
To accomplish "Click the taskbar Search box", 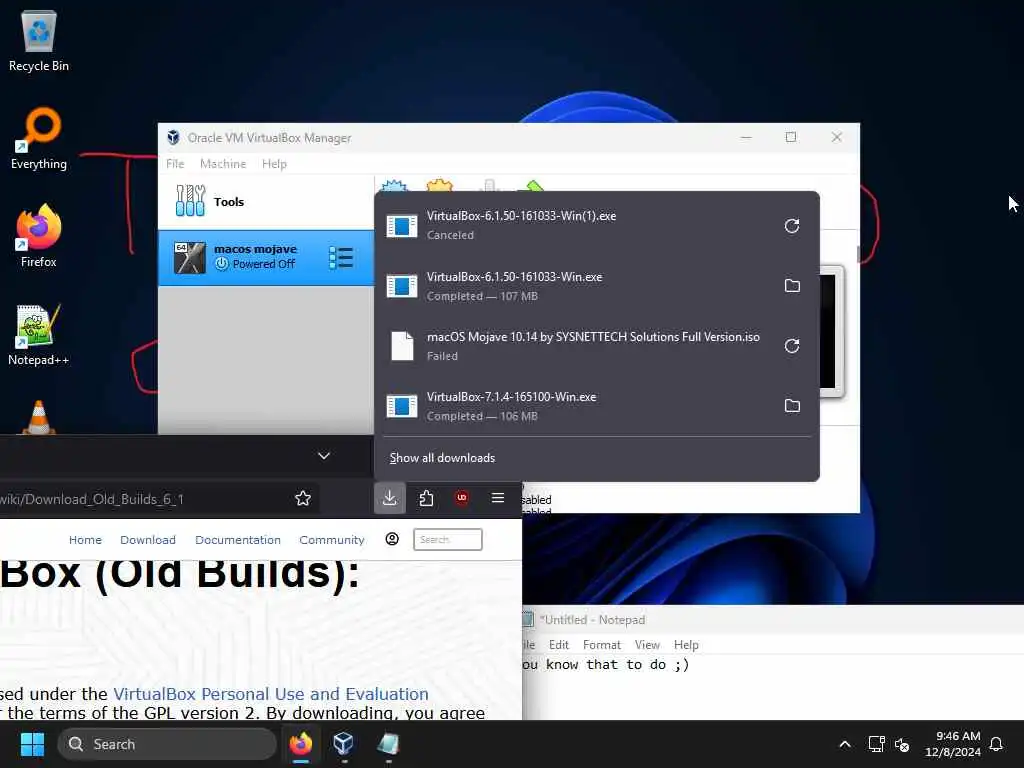I will click(167, 744).
